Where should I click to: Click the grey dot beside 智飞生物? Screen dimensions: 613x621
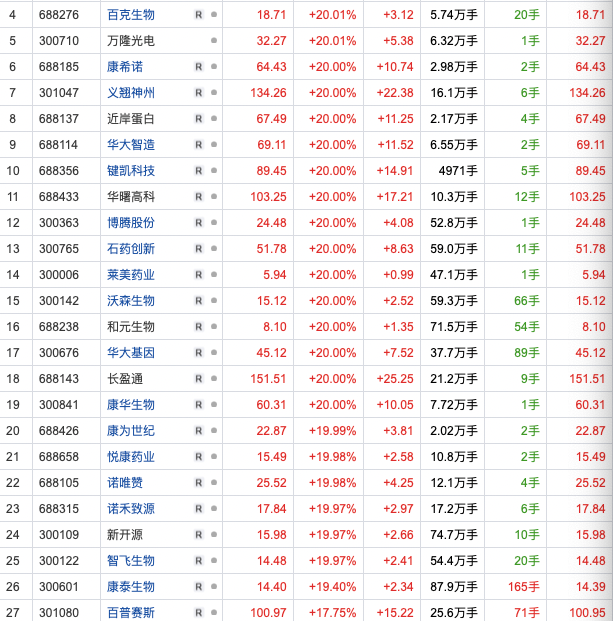pyautogui.click(x=214, y=560)
